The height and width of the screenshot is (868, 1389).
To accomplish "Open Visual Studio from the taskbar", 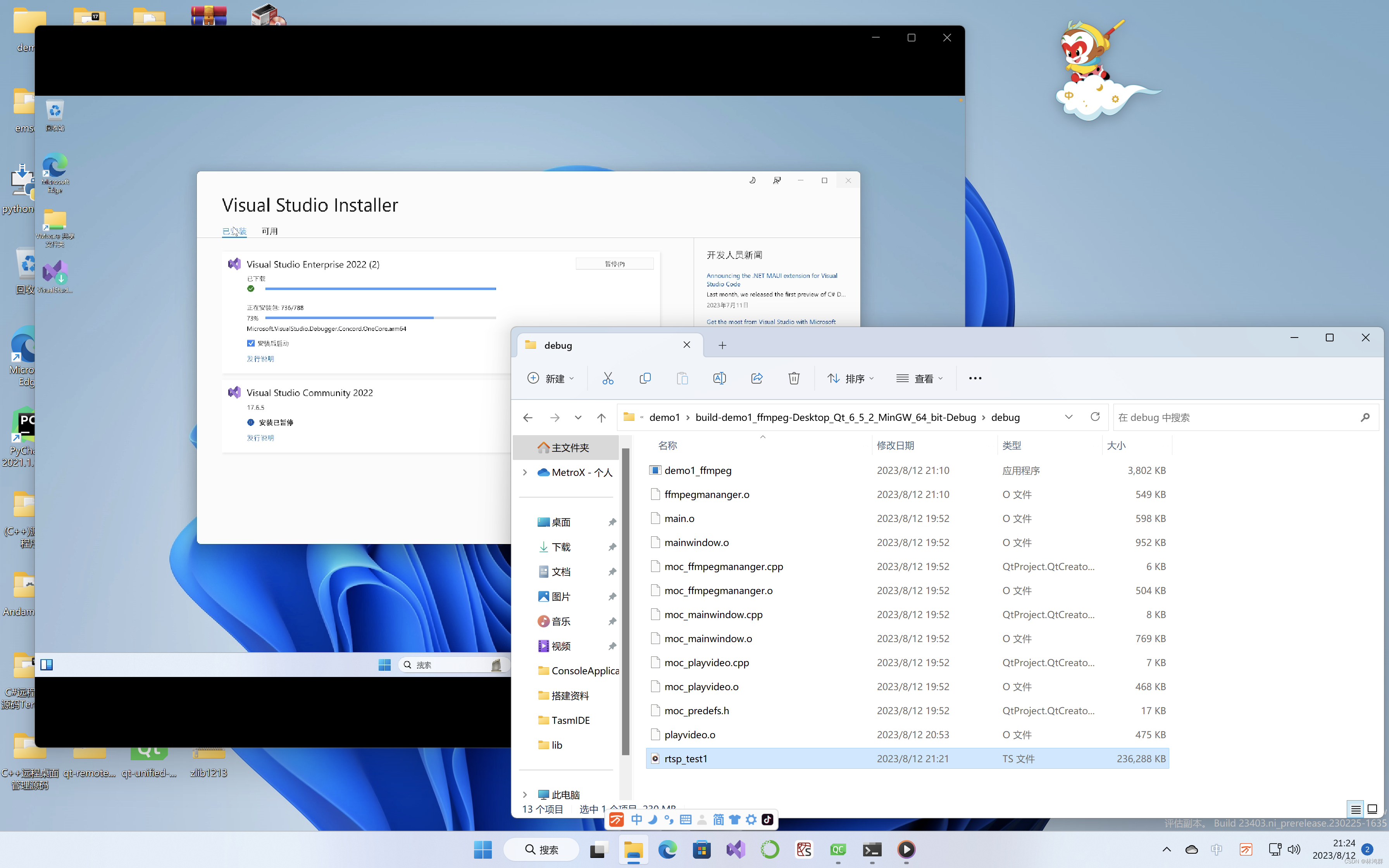I will click(x=735, y=849).
